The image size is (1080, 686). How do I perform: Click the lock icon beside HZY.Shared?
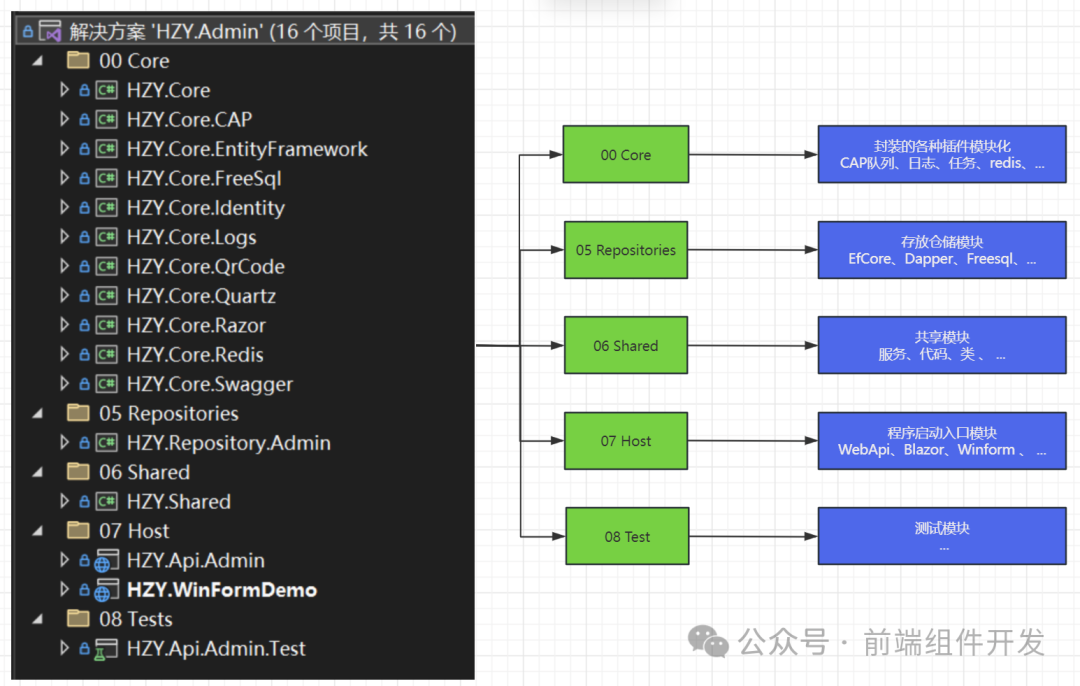click(85, 502)
